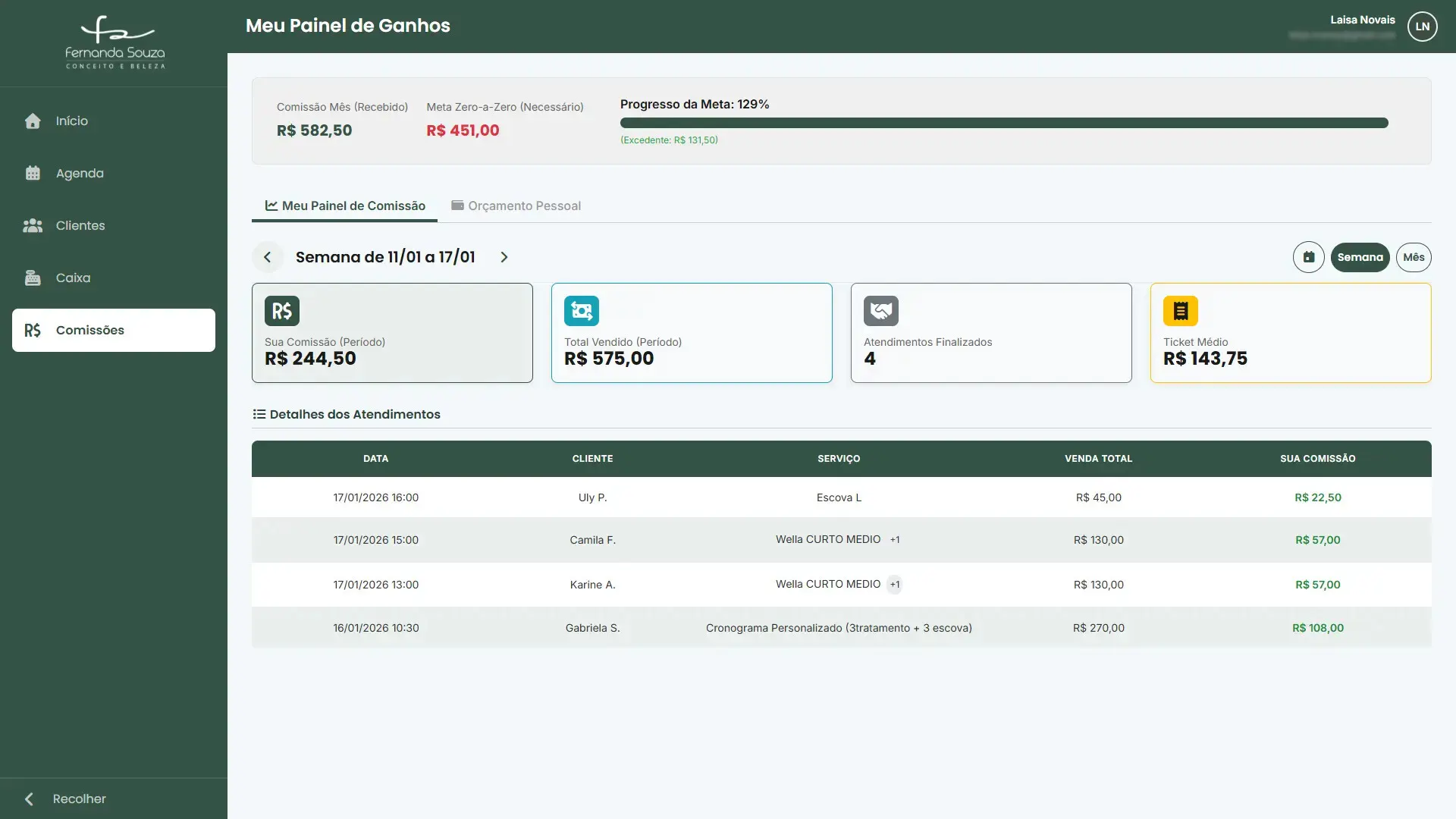This screenshot has height=819, width=1456.
Task: Open the Orçamento Pessoal tab
Action: (x=516, y=206)
